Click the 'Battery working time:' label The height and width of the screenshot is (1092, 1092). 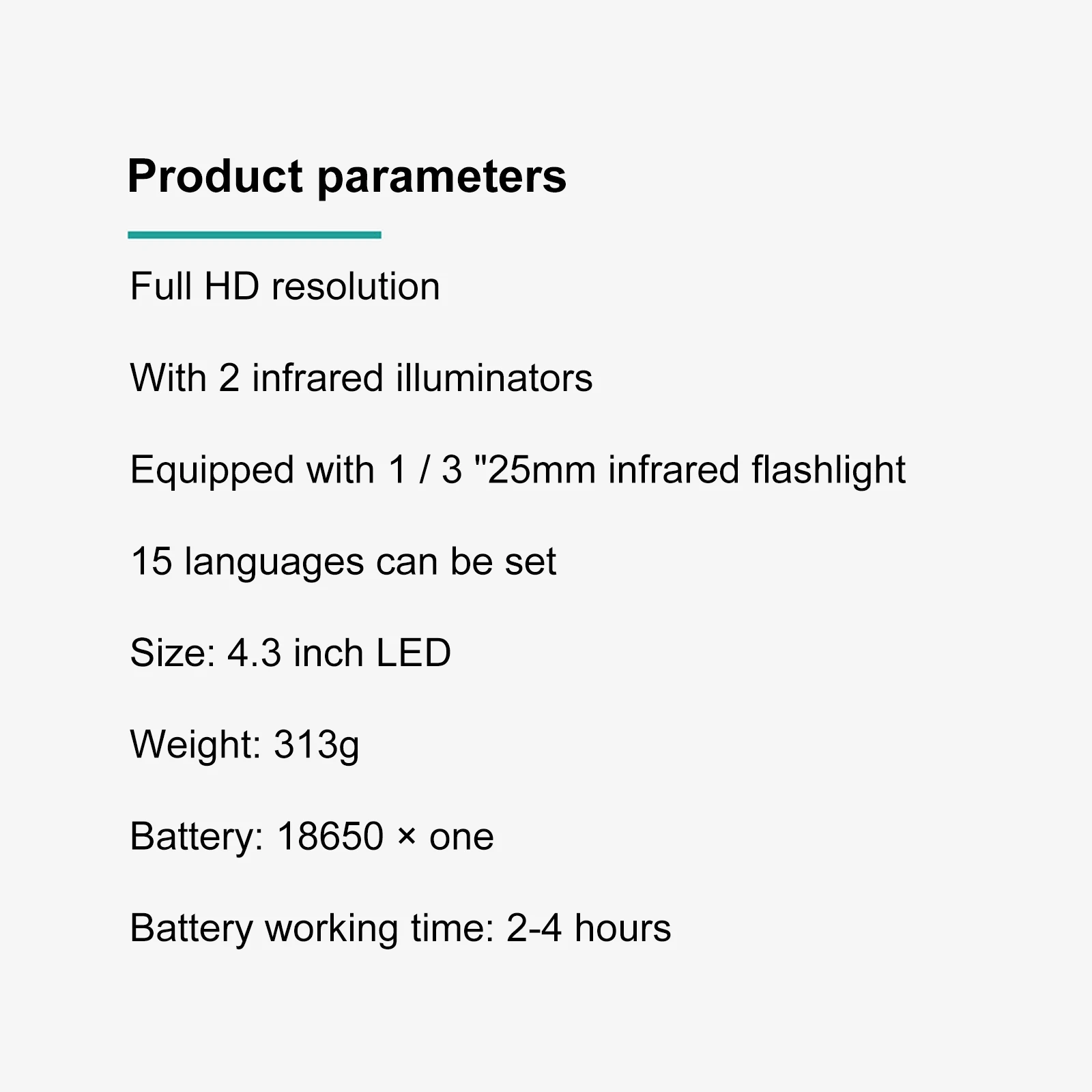click(312, 928)
